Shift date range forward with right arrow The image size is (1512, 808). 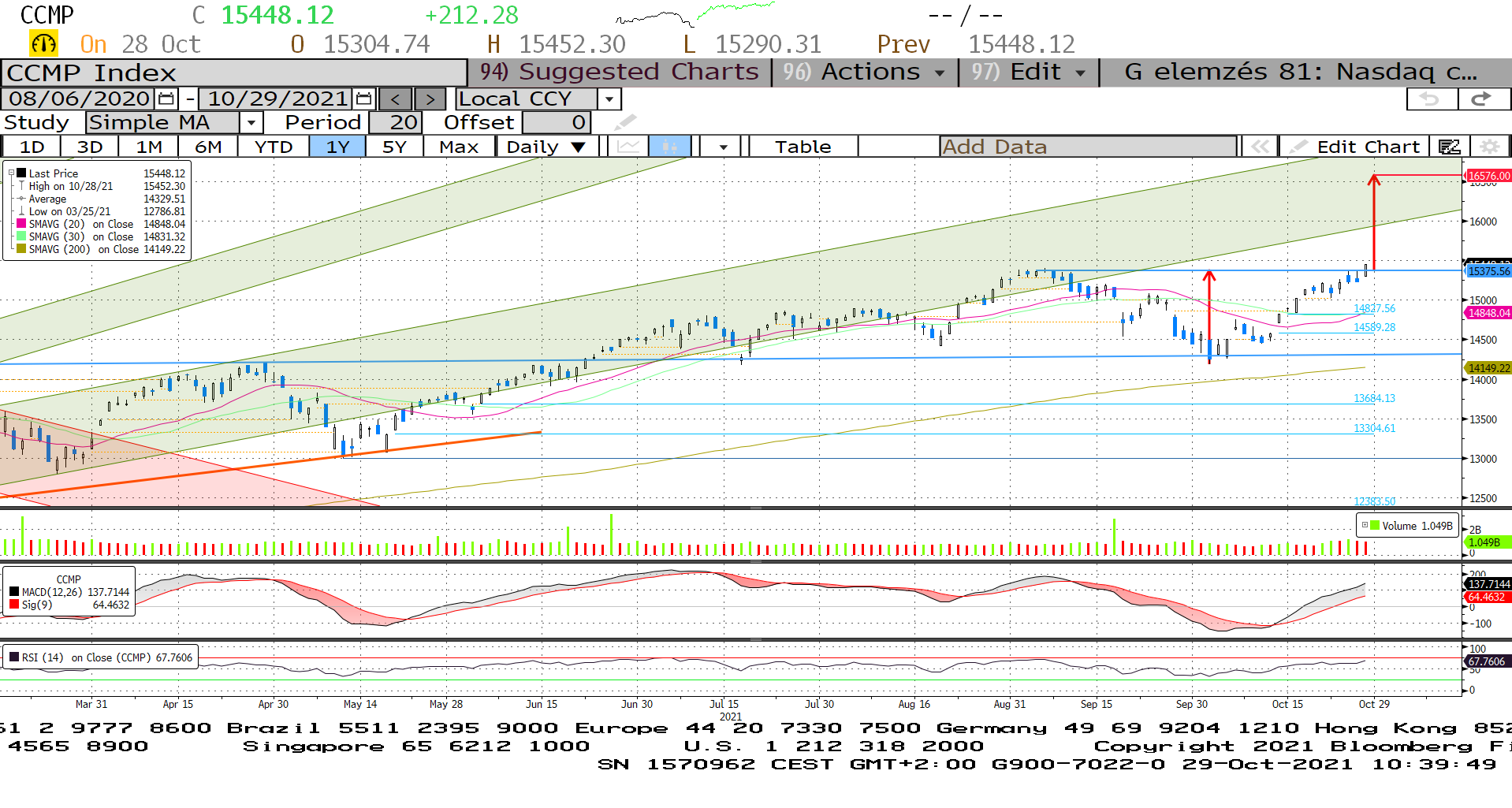click(x=430, y=99)
